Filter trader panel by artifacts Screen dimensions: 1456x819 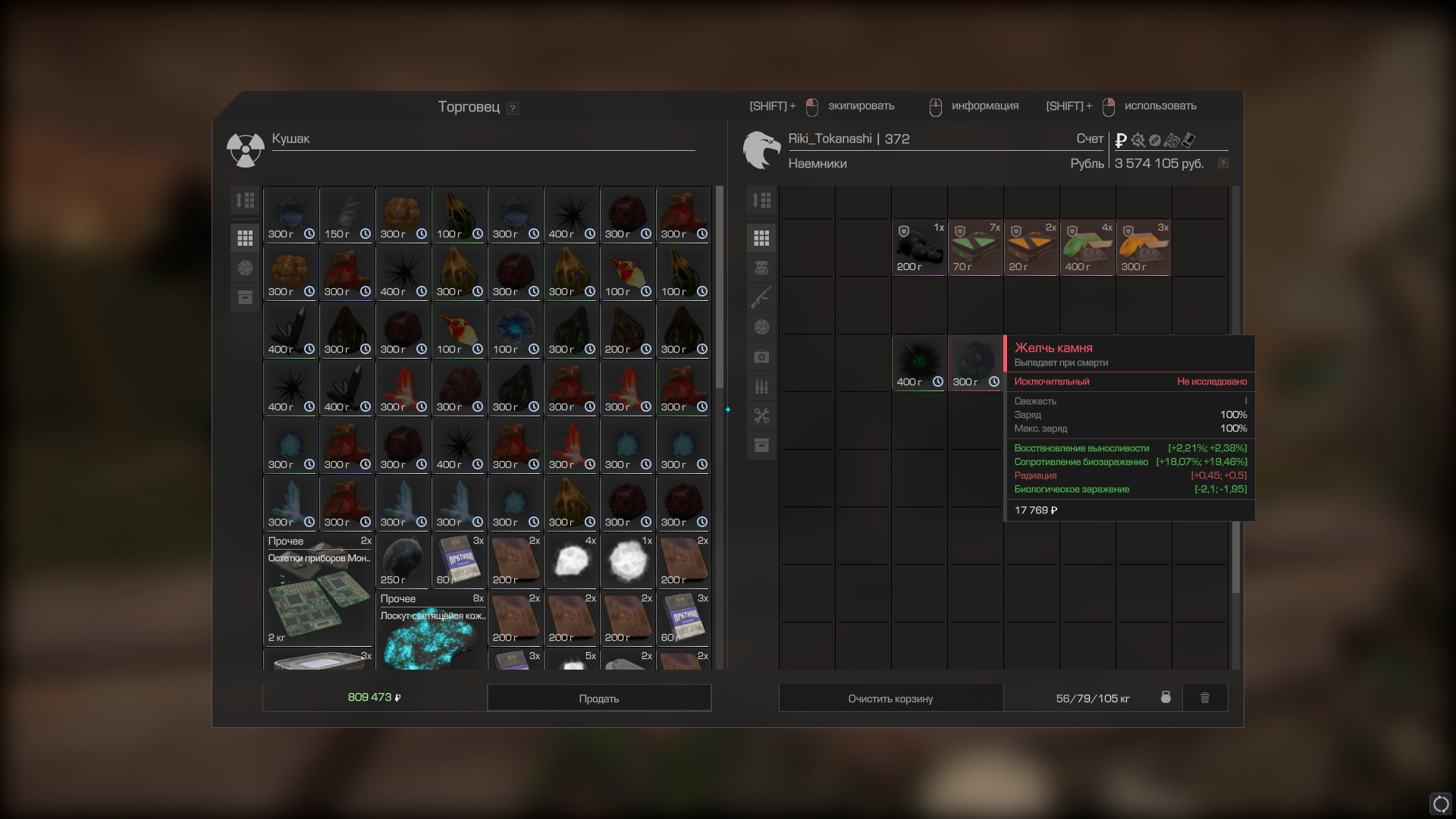tap(245, 268)
